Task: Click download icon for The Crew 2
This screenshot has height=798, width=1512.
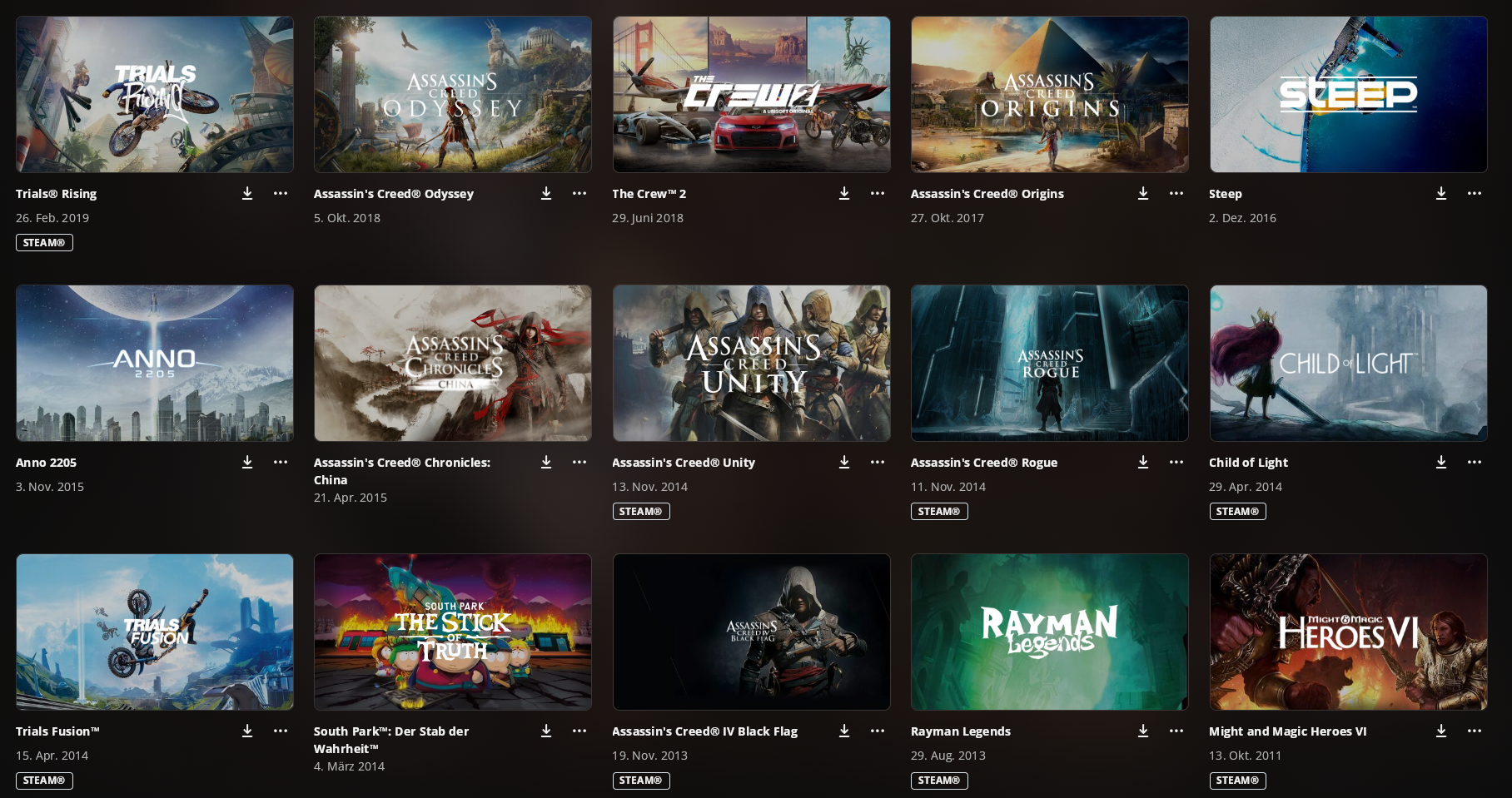Action: (x=844, y=193)
